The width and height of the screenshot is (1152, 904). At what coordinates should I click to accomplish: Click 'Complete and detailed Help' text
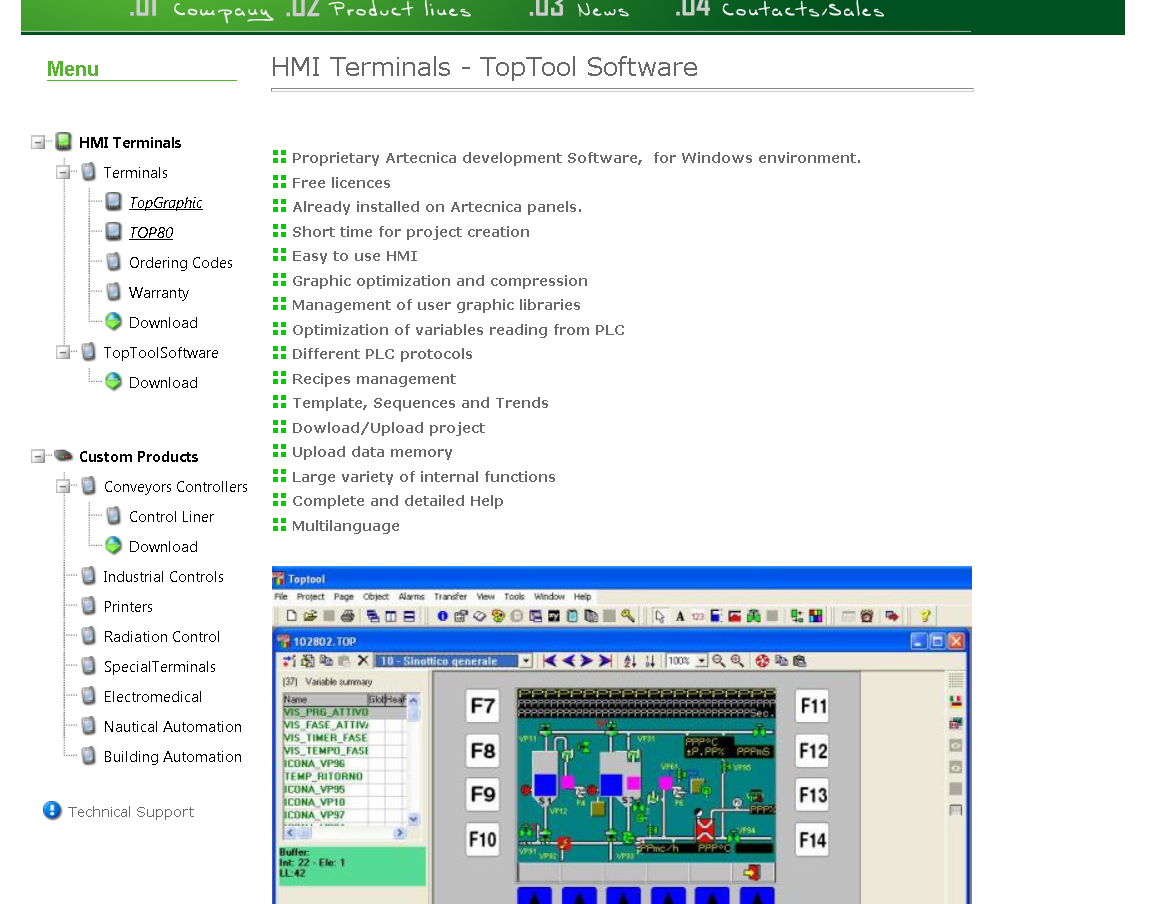(397, 501)
